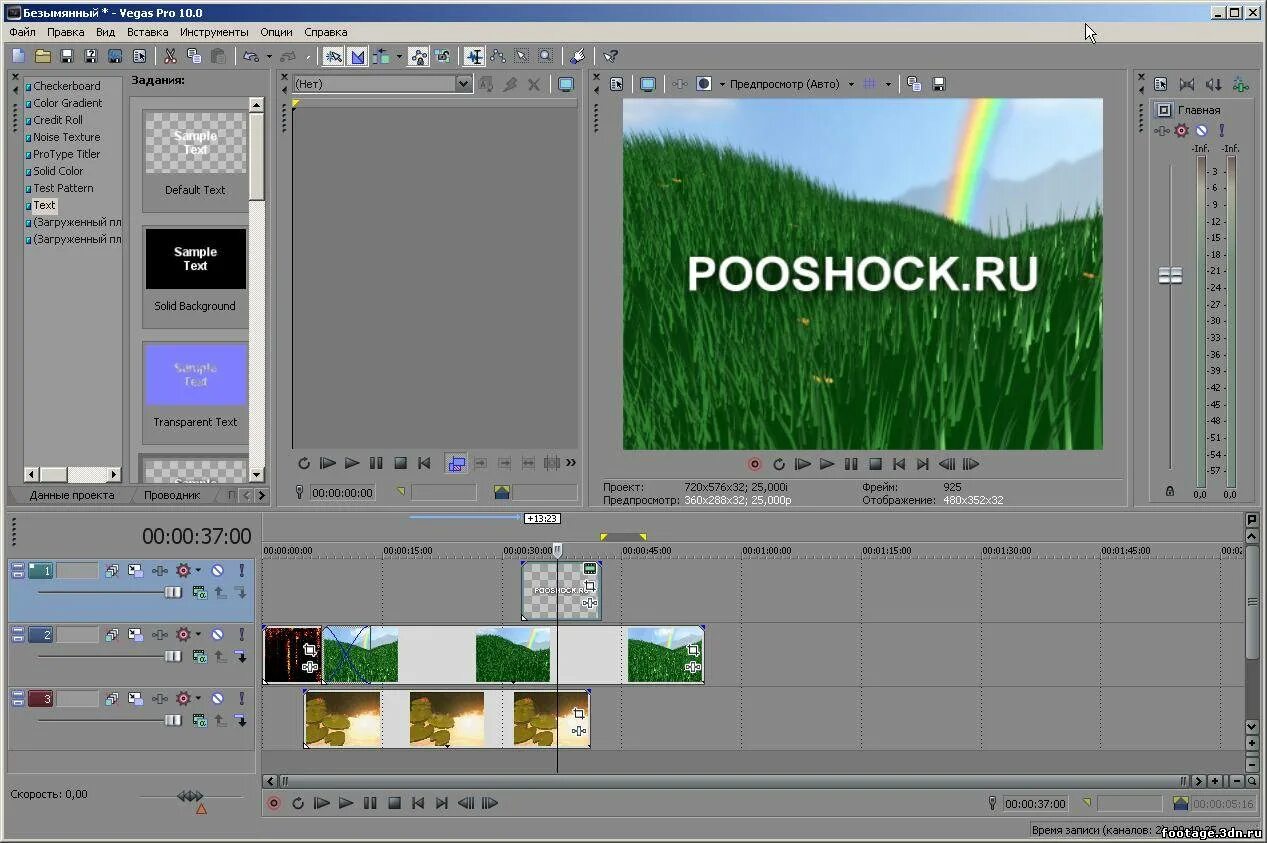Open split-screen view in preview toolbar
The width and height of the screenshot is (1267, 843).
click(704, 84)
